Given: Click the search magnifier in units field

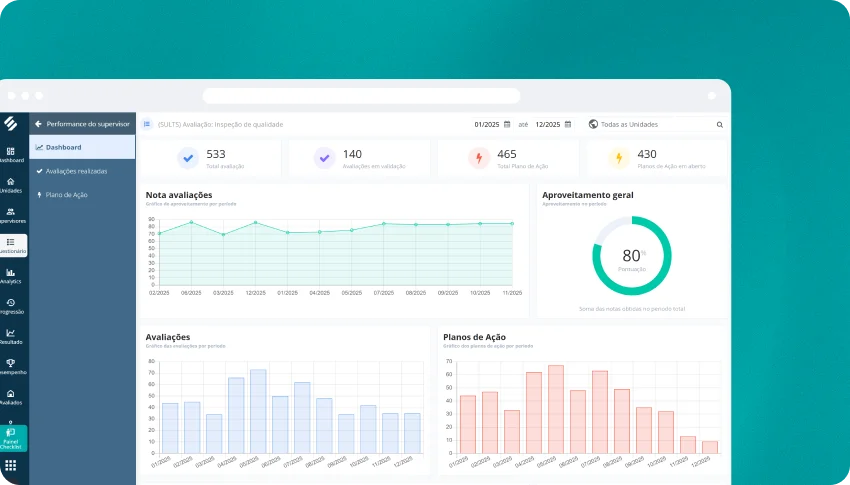Looking at the screenshot, I should tap(719, 125).
